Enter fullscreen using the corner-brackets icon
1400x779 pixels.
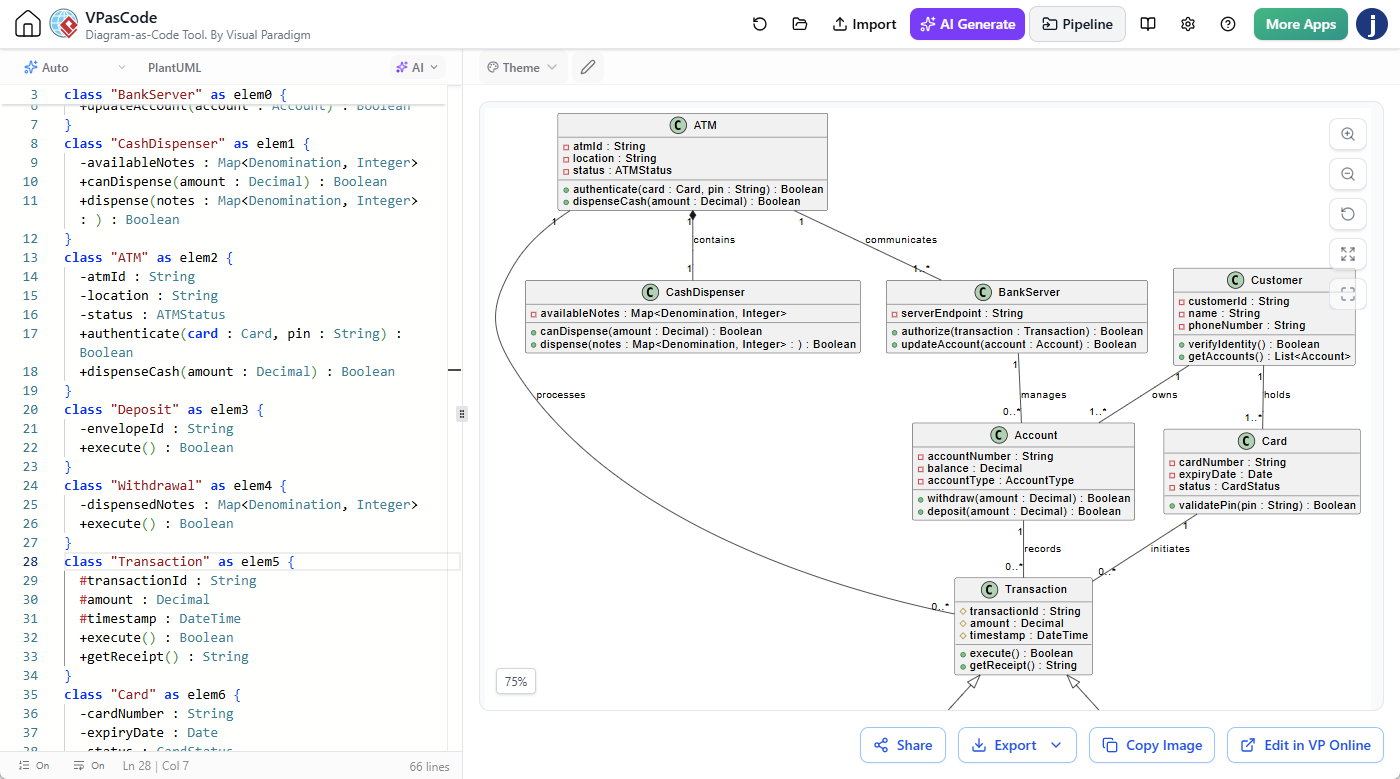click(x=1348, y=293)
